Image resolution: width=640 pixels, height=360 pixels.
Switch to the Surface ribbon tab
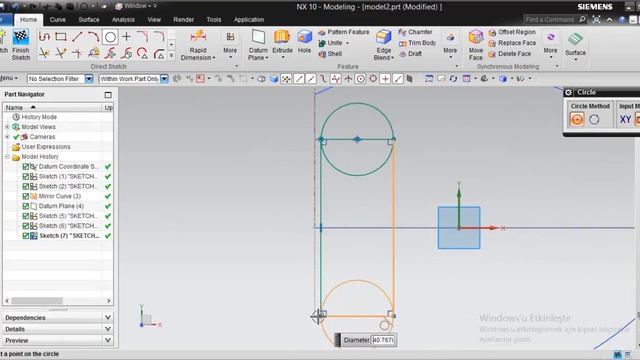tap(89, 20)
